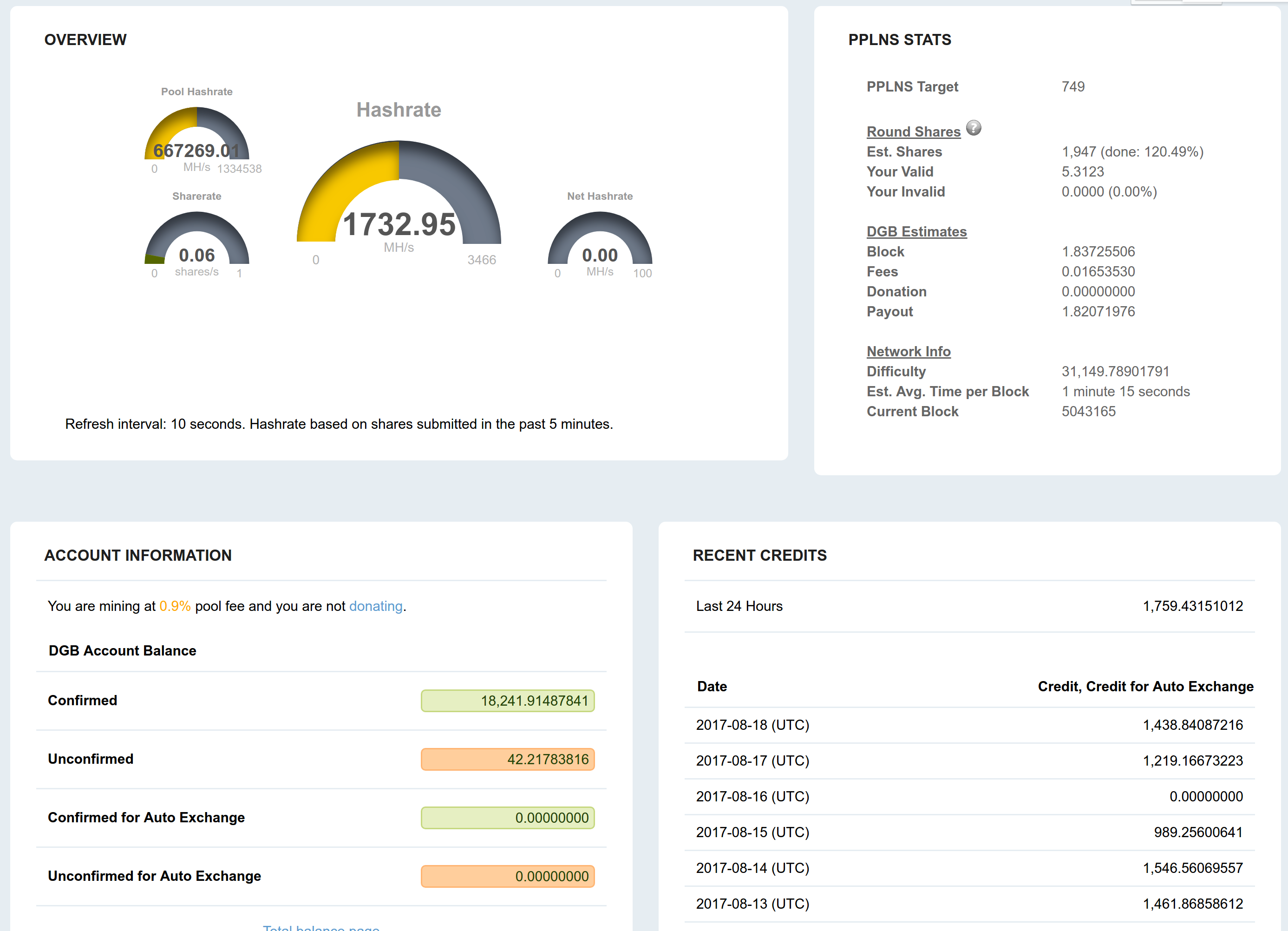
Task: Click the Round Shares help question-mark icon
Action: click(x=974, y=128)
